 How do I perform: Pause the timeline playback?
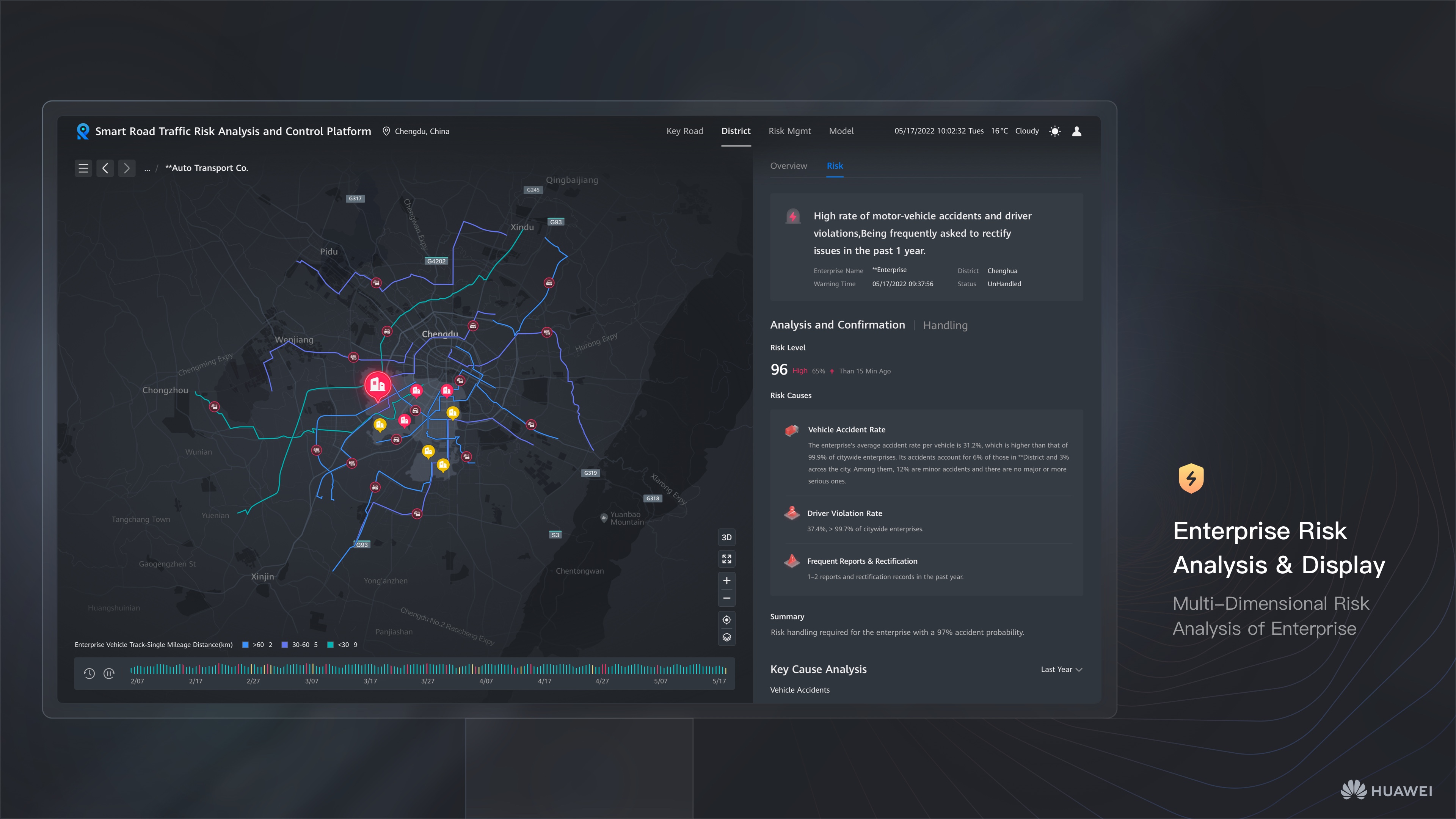click(108, 673)
